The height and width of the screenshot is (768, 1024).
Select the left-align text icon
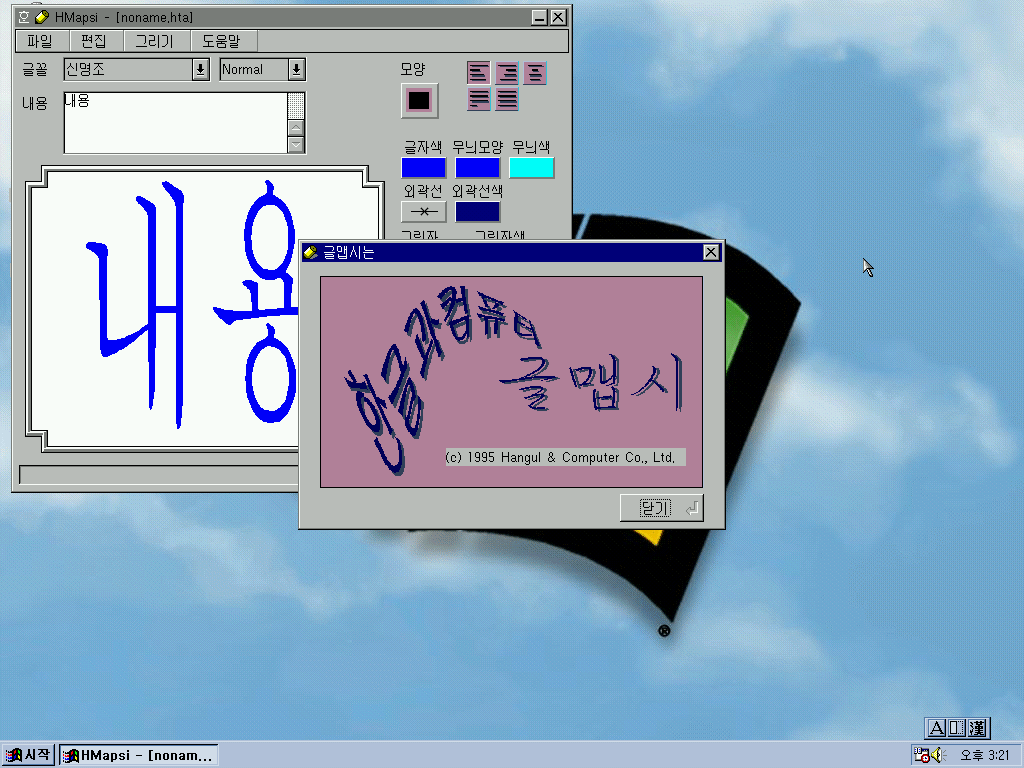(x=479, y=73)
